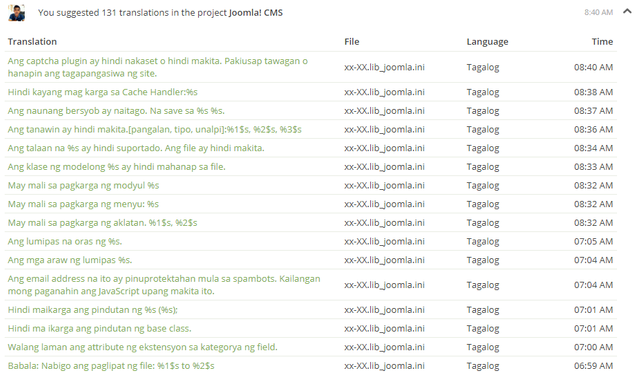Click file name in the 08:40 AM row
Image resolution: width=640 pixels, height=372 pixels.
pyautogui.click(x=384, y=67)
